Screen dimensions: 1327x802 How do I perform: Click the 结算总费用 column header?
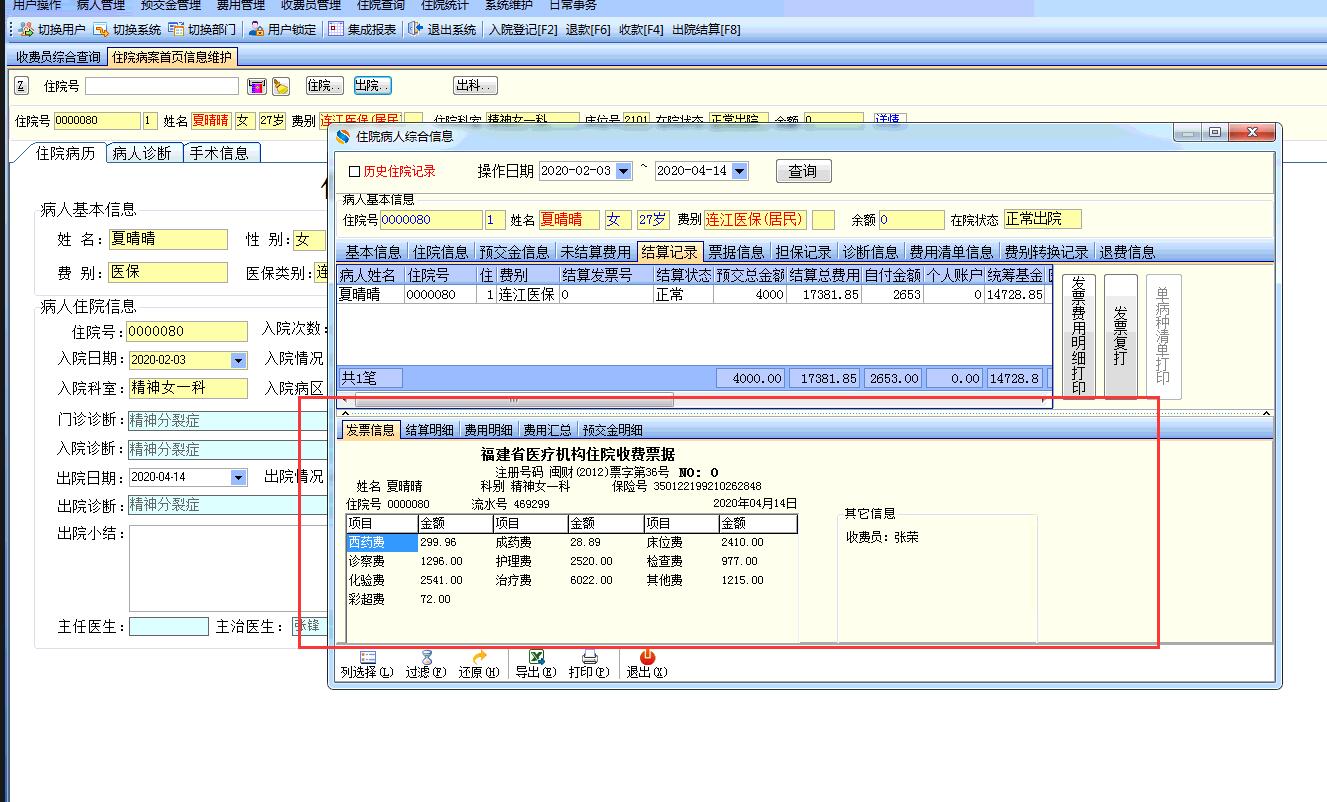coord(824,275)
